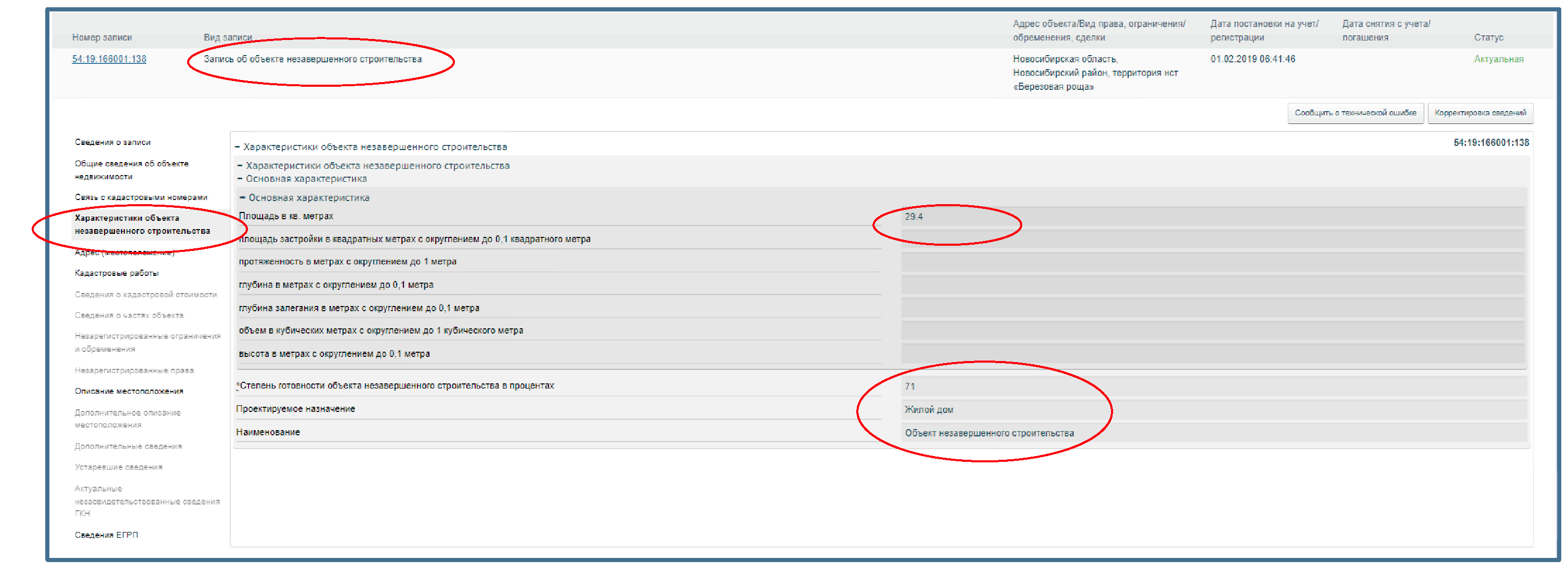
Task: Click 'Вид записи' column header
Action: click(228, 38)
